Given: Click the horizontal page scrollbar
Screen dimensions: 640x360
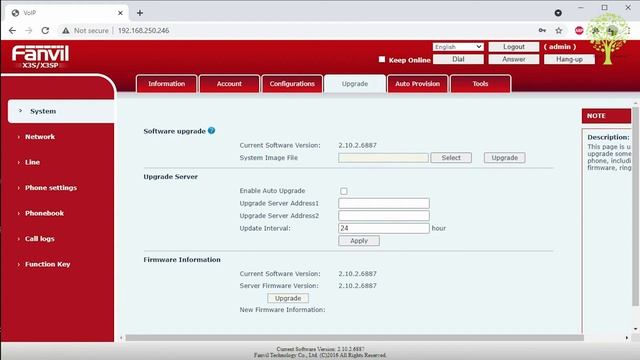Looking at the screenshot, I should point(354,338).
